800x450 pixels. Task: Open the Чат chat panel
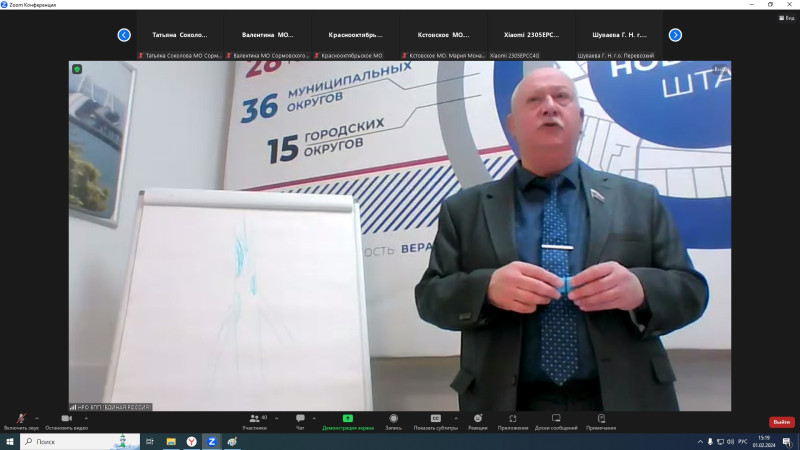pyautogui.click(x=300, y=421)
